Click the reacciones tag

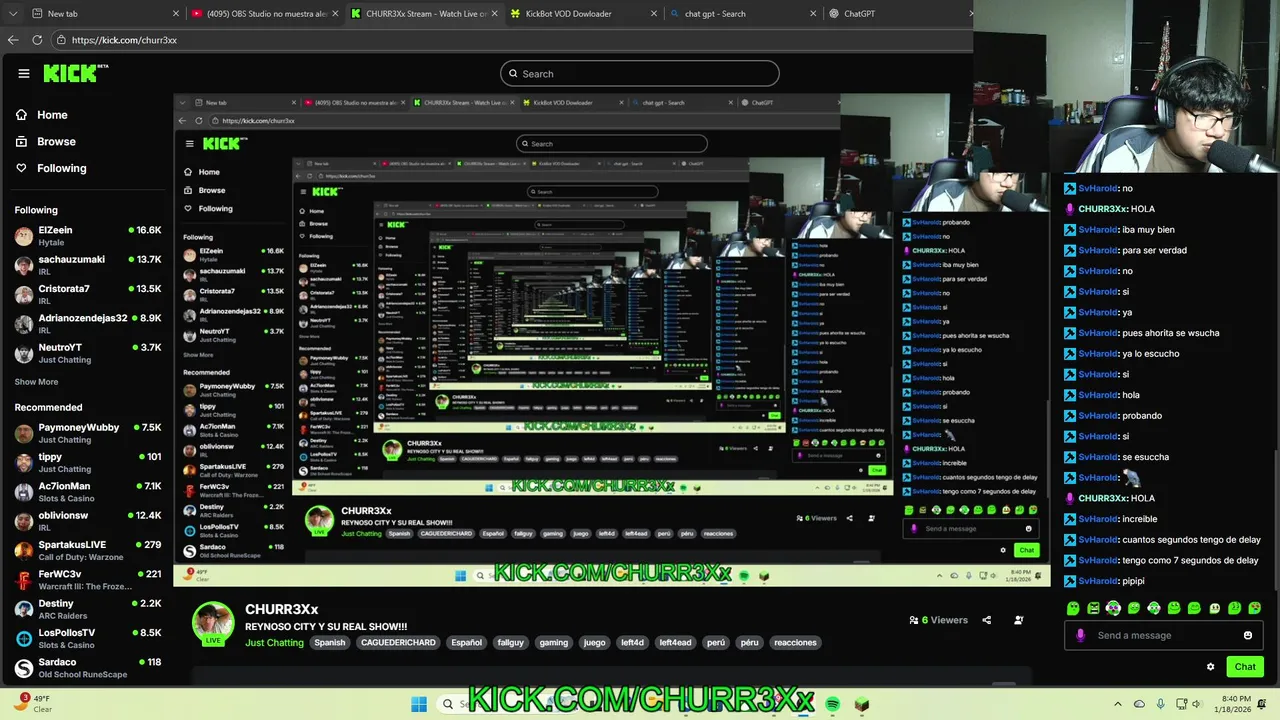796,643
